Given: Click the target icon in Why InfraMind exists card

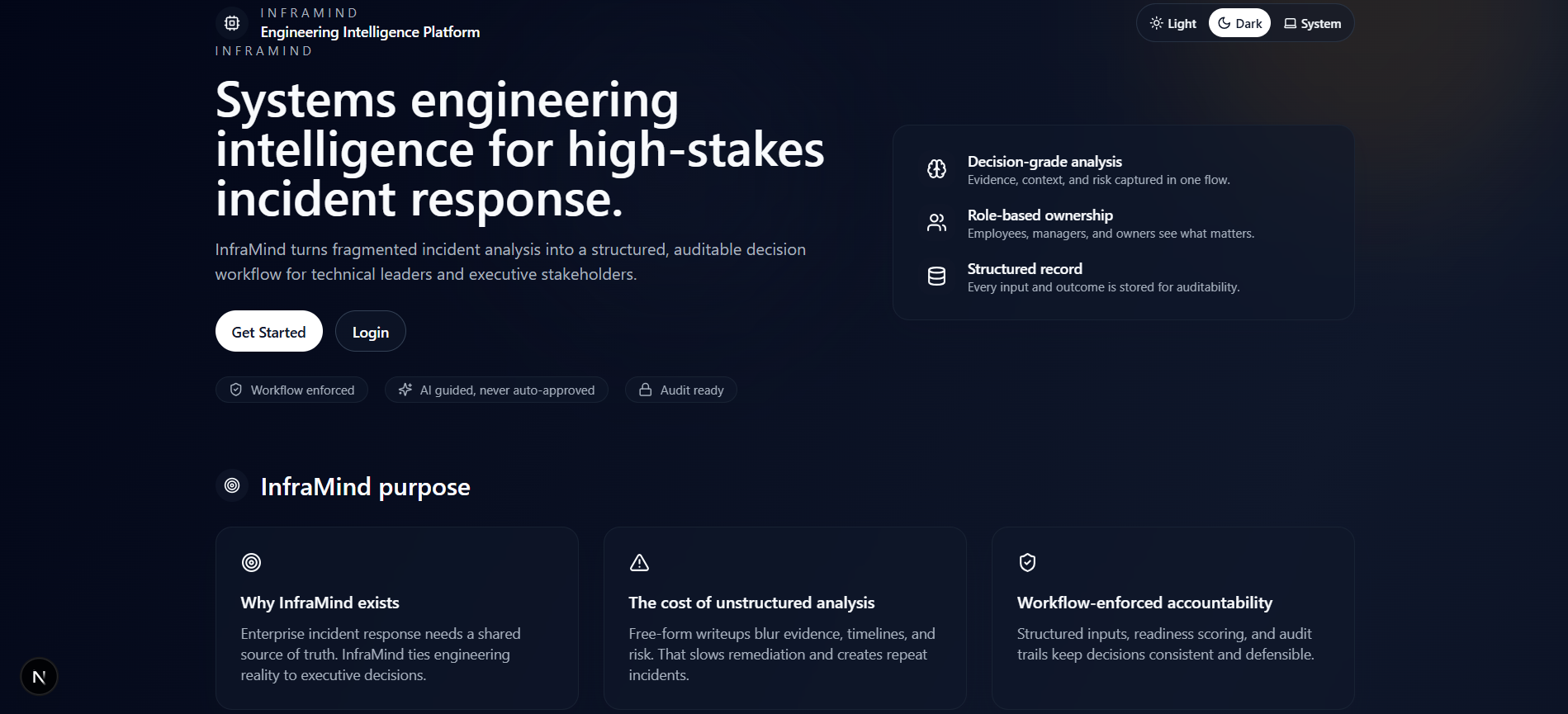Looking at the screenshot, I should [251, 562].
